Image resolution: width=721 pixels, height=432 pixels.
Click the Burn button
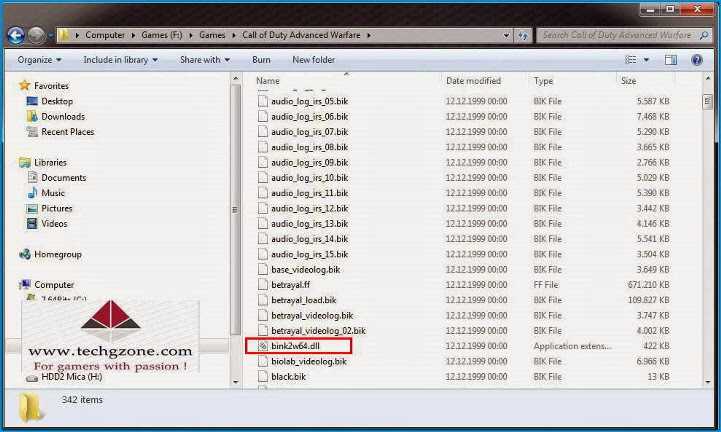point(261,60)
